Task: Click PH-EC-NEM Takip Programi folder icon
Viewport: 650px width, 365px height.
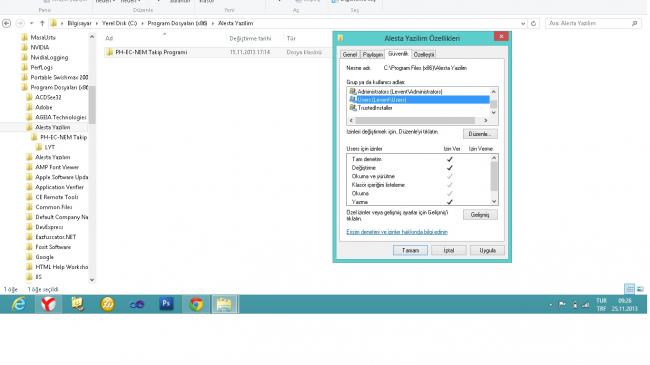Action: tap(109, 52)
